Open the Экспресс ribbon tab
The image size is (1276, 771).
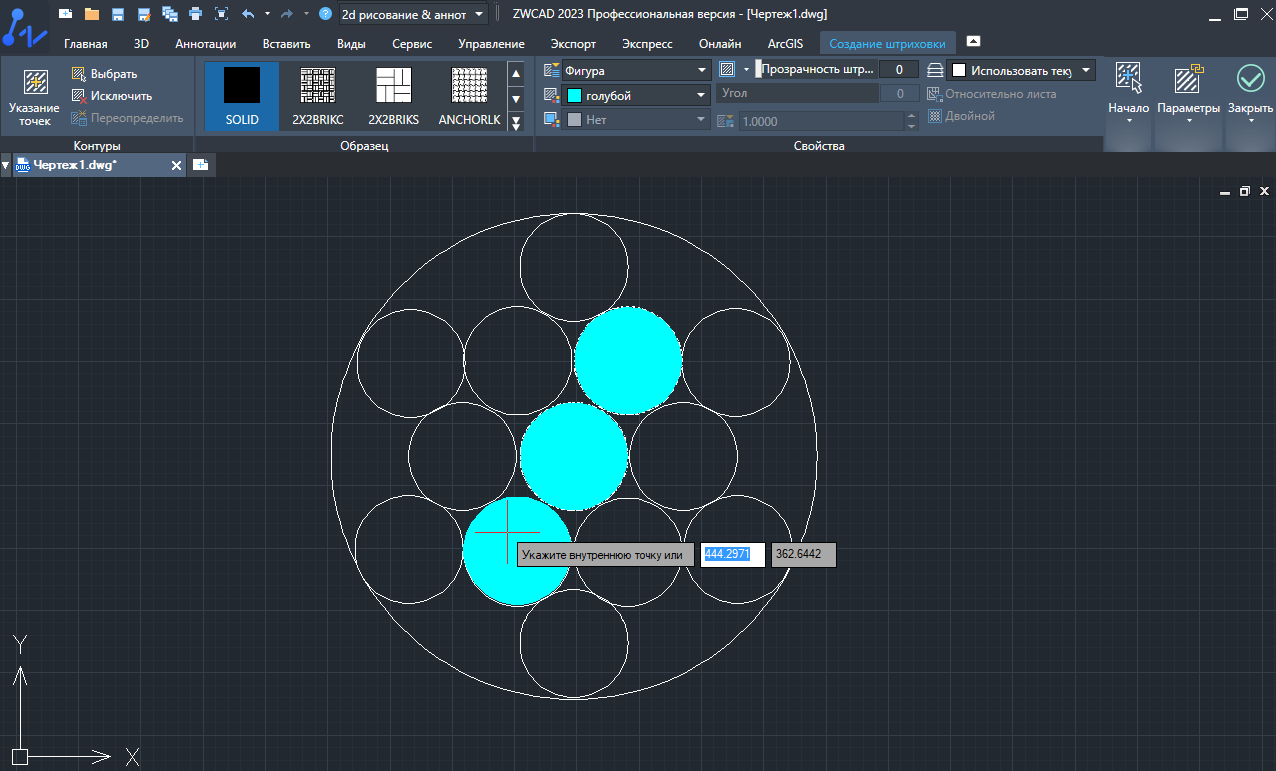(x=647, y=44)
